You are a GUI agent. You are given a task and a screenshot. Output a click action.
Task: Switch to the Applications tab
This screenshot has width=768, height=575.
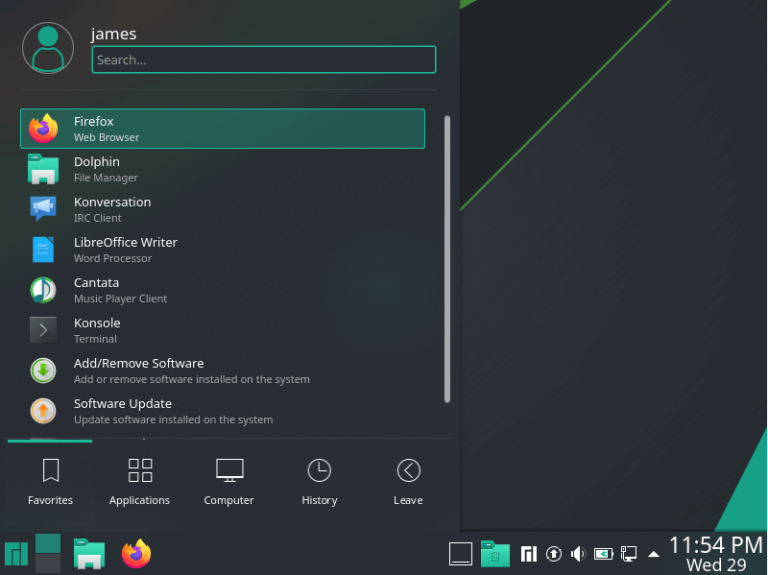pyautogui.click(x=140, y=481)
